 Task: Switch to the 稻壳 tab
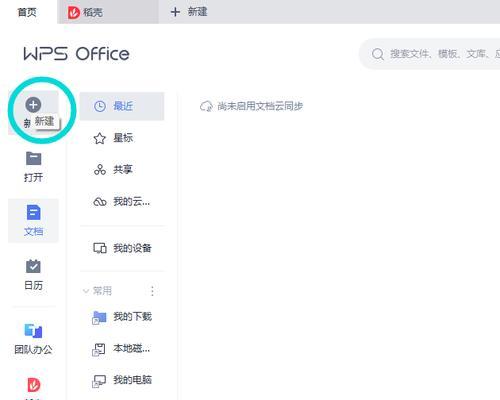click(107, 12)
